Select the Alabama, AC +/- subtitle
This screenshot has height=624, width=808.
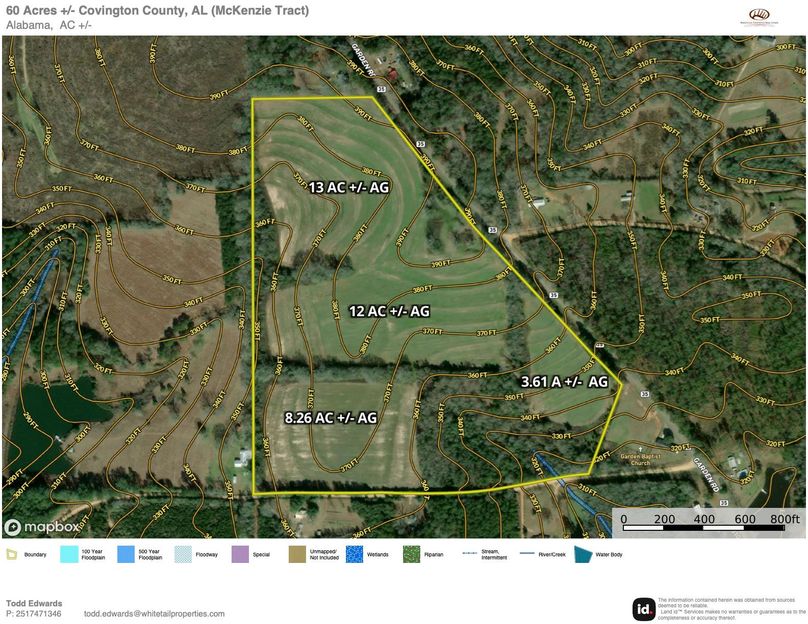tap(48, 26)
